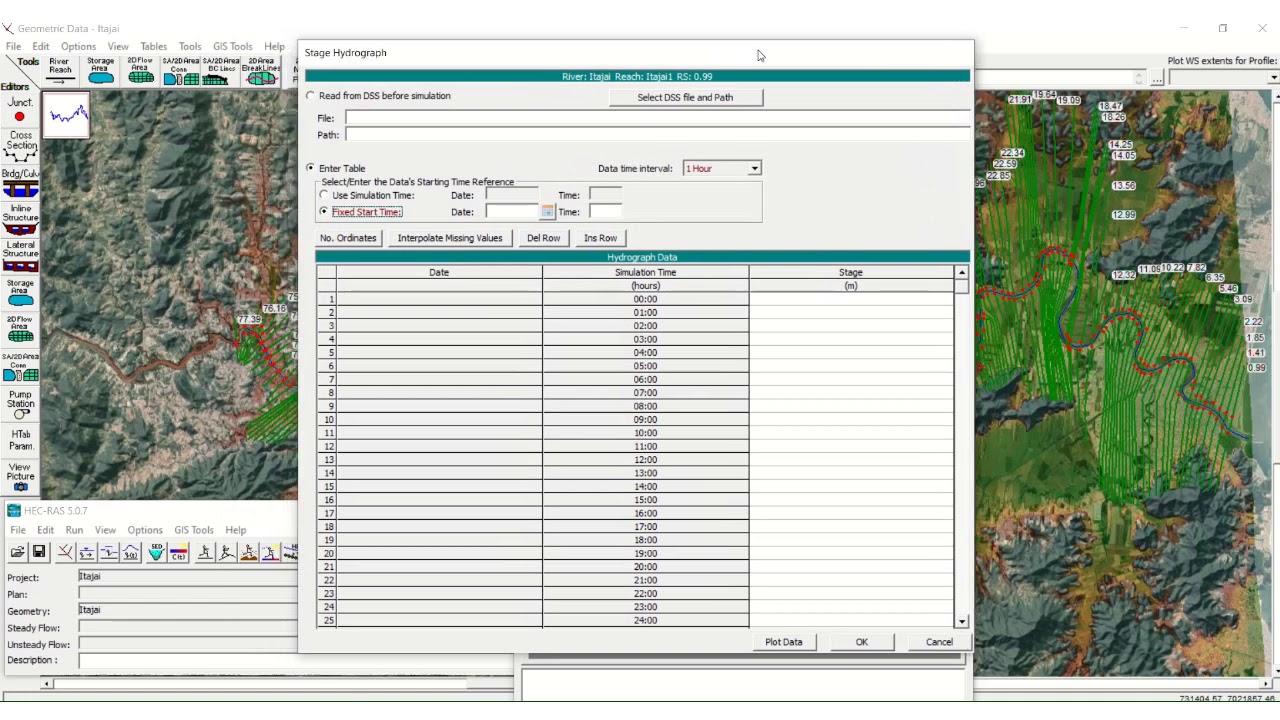Choose Fixed Start Time radio option

324,212
